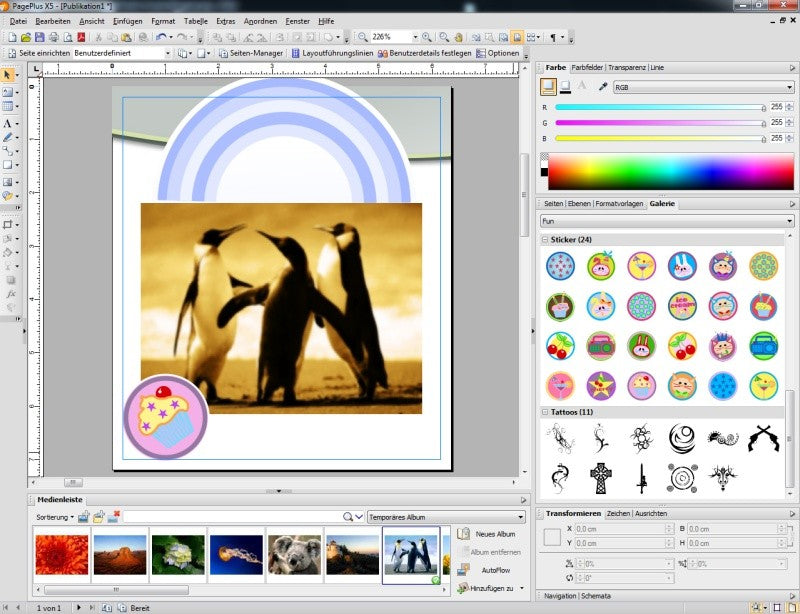
Task: Click the Optionen toolbar icon
Action: click(x=497, y=53)
